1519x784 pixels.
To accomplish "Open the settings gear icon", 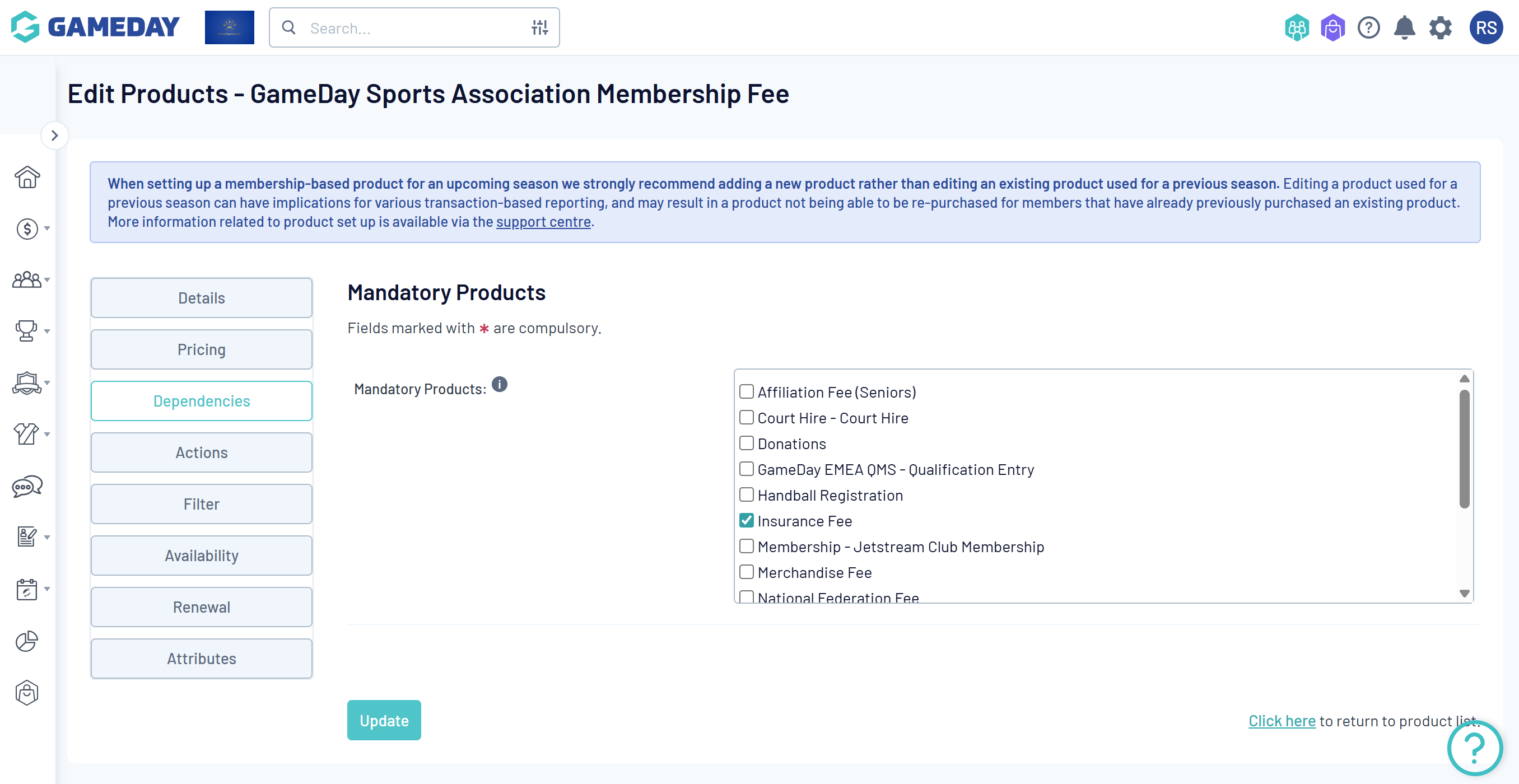I will pos(1440,27).
